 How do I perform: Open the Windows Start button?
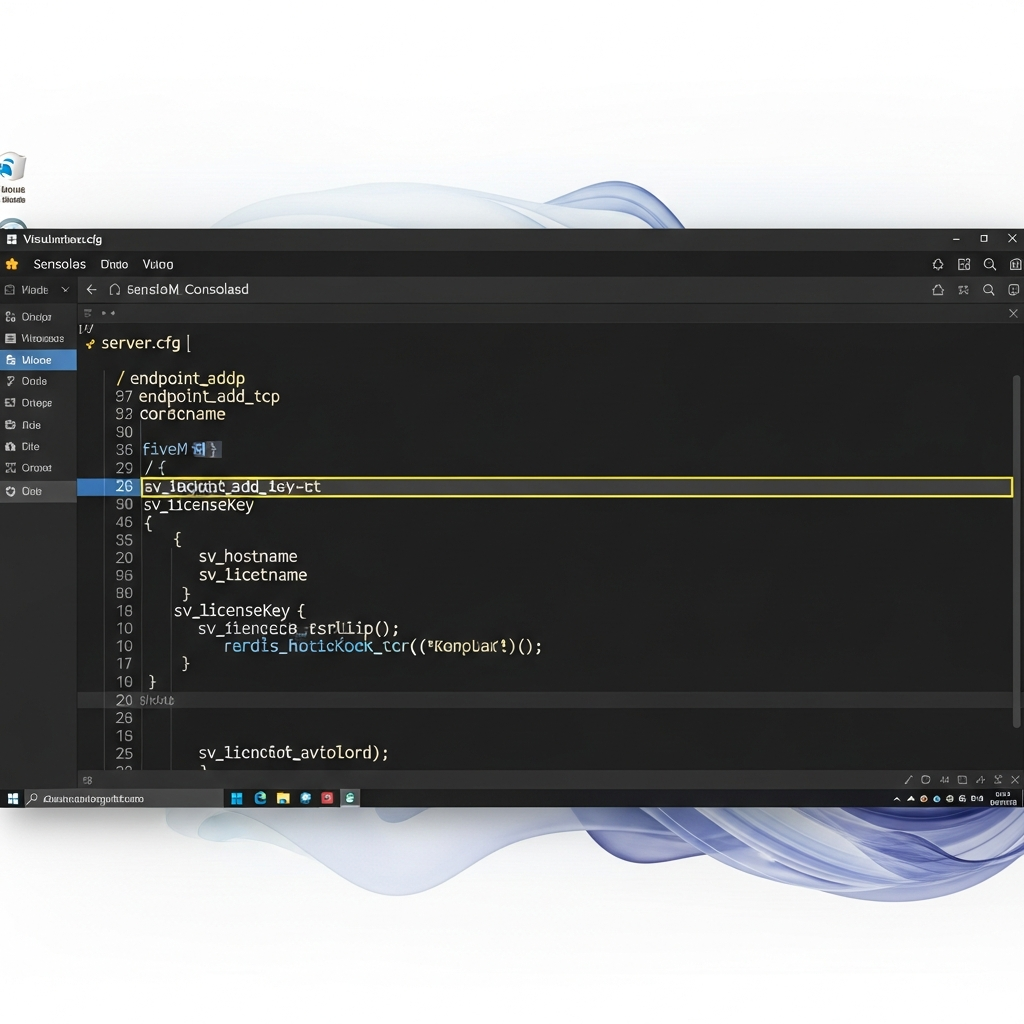point(12,798)
